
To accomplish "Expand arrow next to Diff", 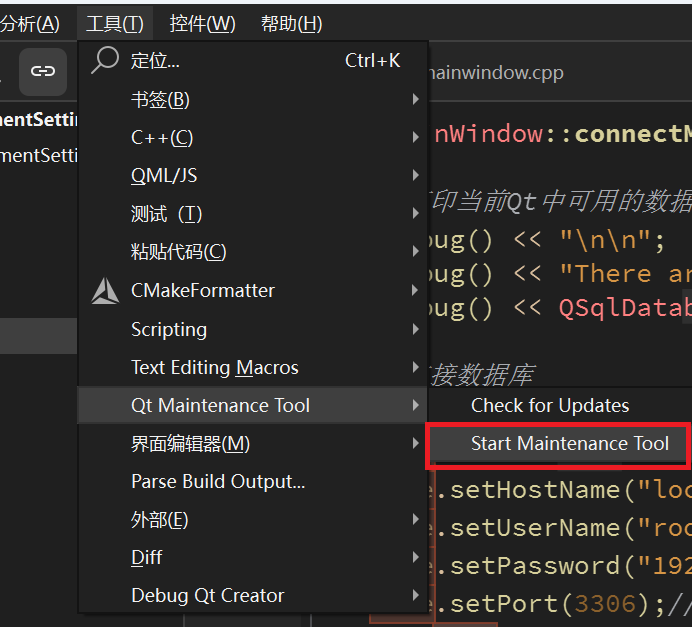I will tap(415, 557).
